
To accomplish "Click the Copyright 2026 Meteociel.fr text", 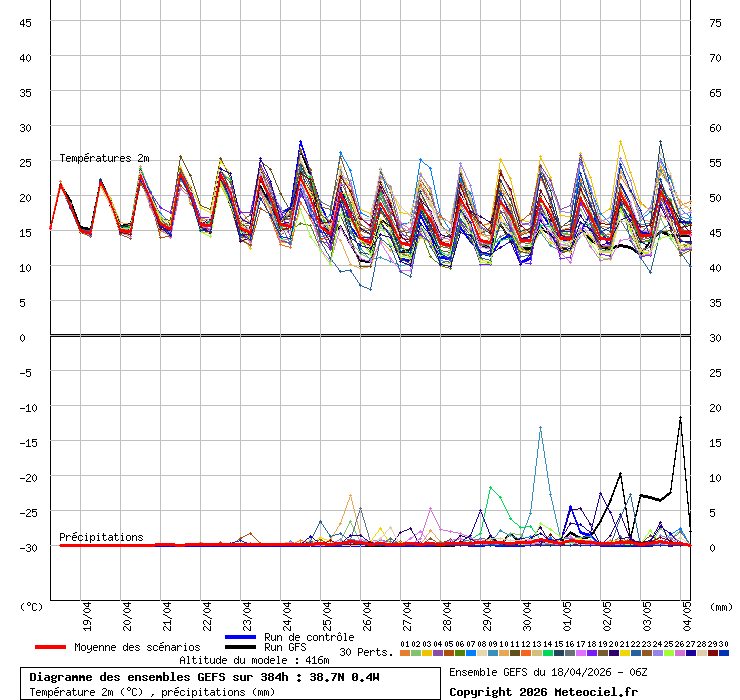I will pyautogui.click(x=543, y=691).
